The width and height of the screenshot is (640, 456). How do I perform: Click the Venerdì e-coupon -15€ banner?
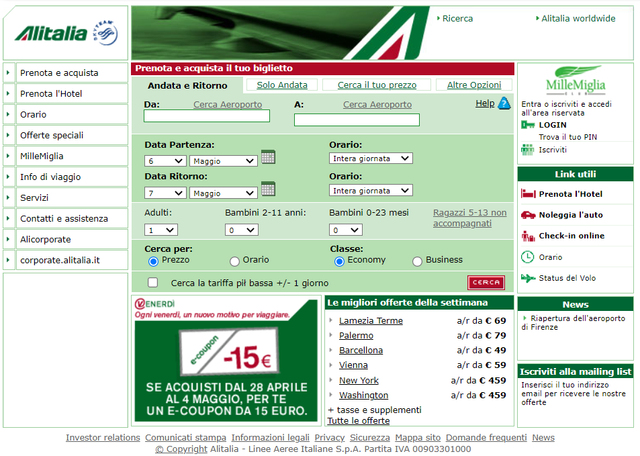click(226, 359)
